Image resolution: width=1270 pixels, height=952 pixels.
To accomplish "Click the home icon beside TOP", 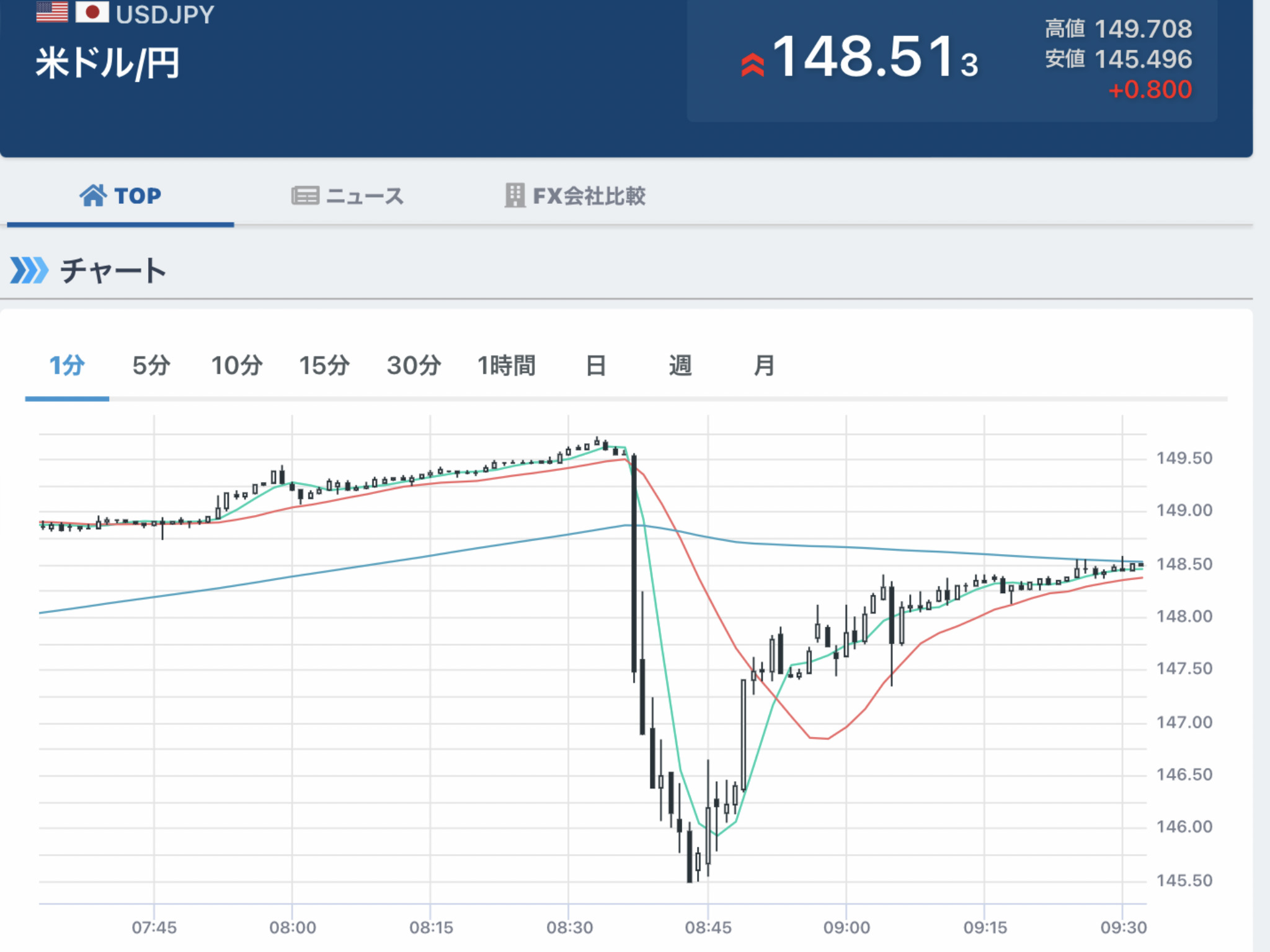I will tap(93, 196).
